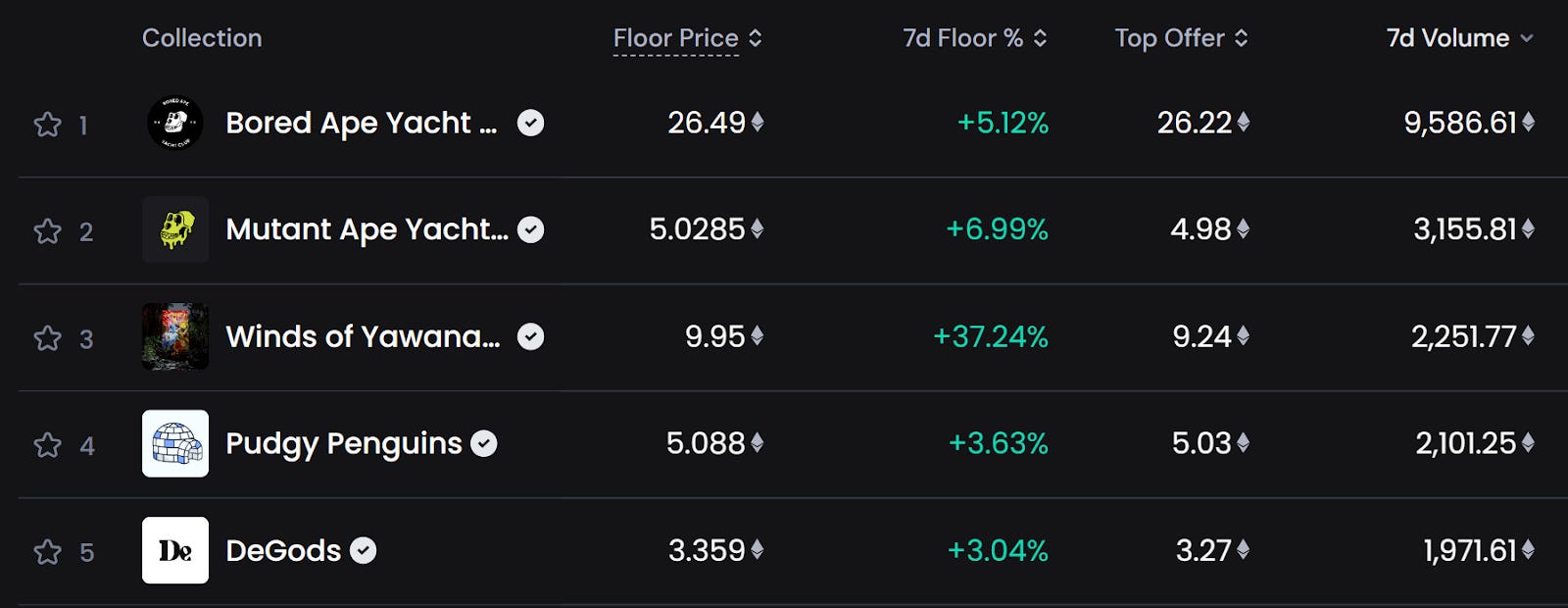Image resolution: width=1568 pixels, height=608 pixels.
Task: Favorite the Mutant Ape Yacht Club row
Action: click(x=47, y=231)
